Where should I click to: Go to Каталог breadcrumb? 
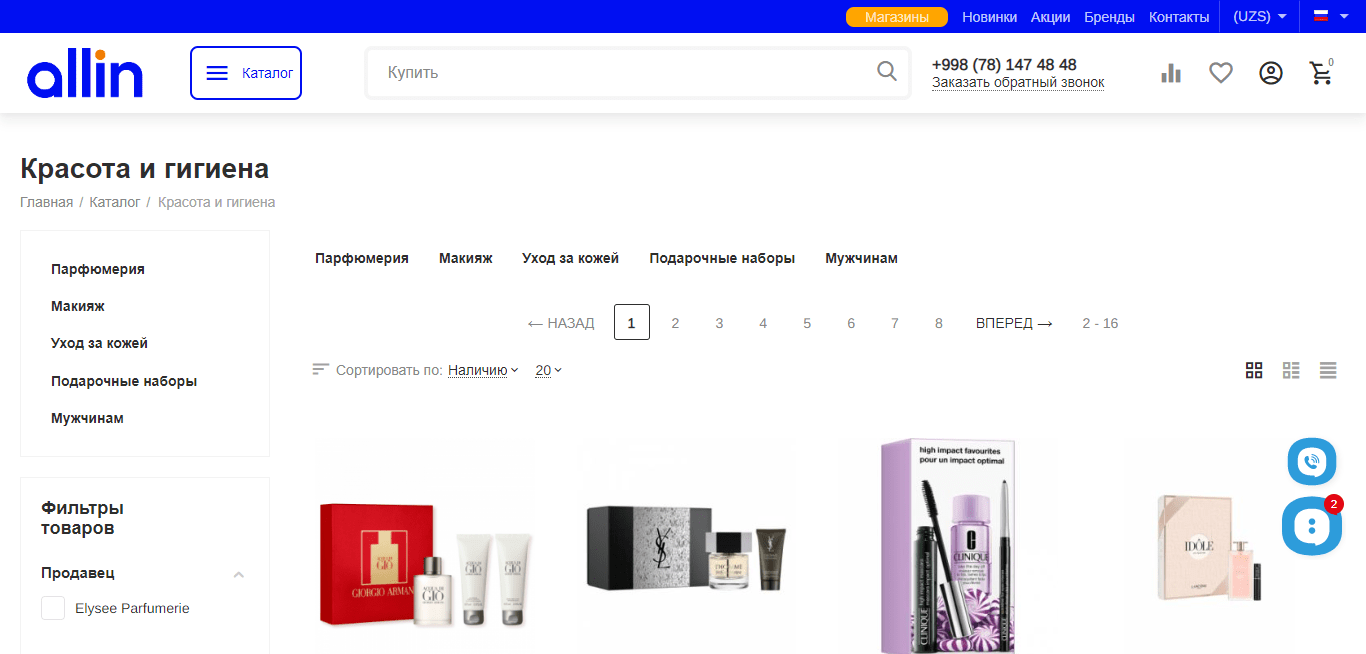pos(115,202)
